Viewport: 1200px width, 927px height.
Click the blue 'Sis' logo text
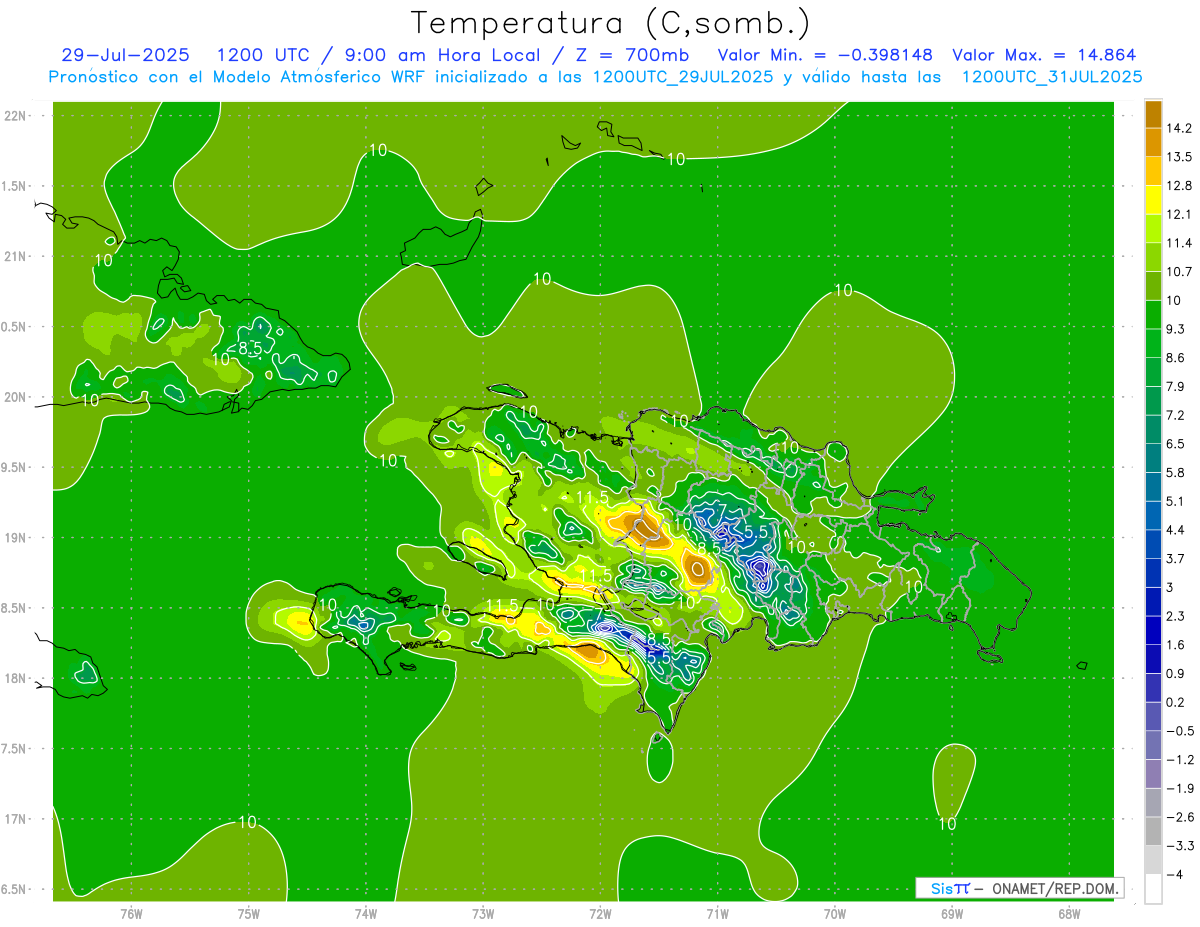pyautogui.click(x=942, y=888)
